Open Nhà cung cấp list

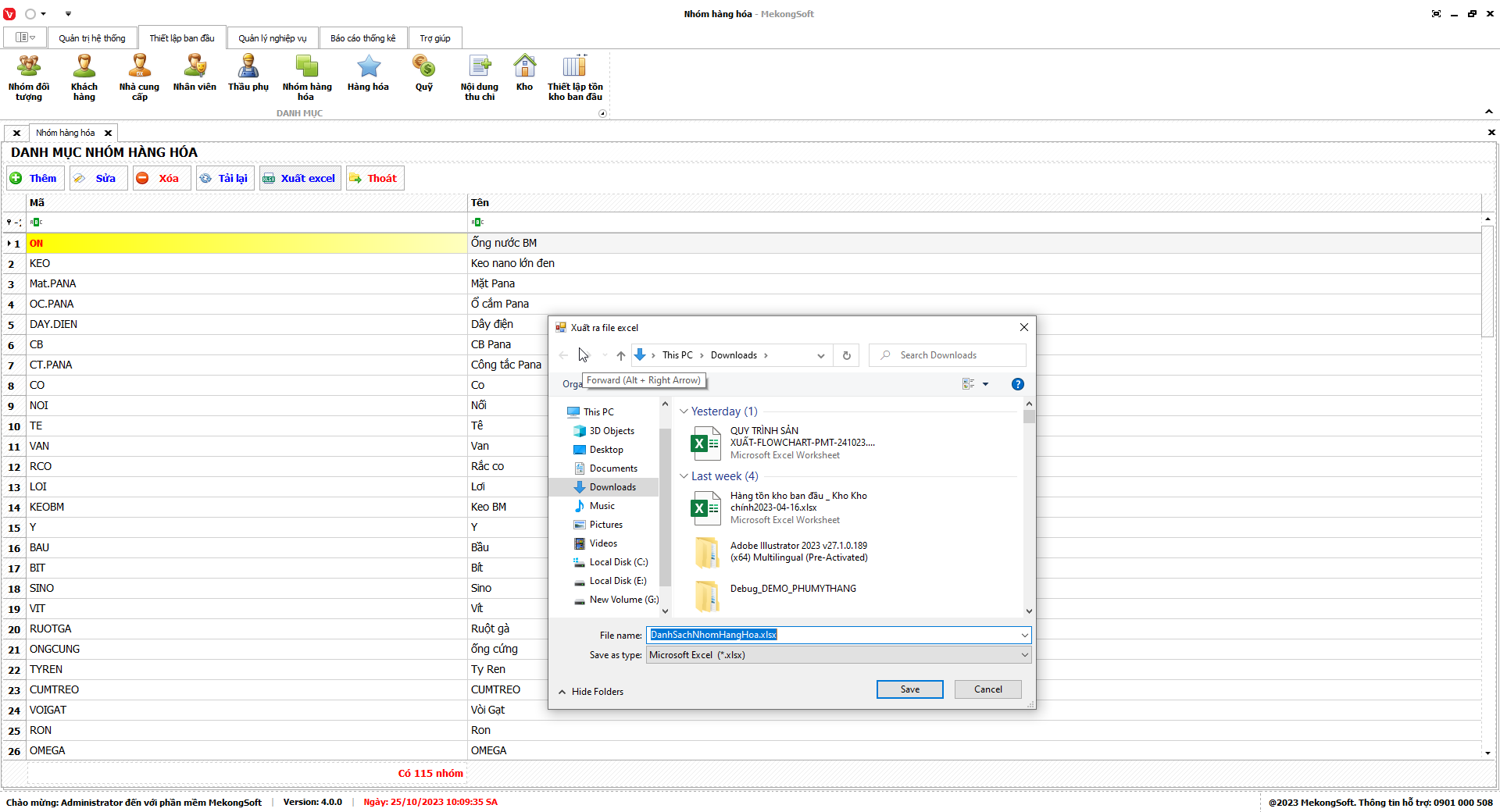139,77
